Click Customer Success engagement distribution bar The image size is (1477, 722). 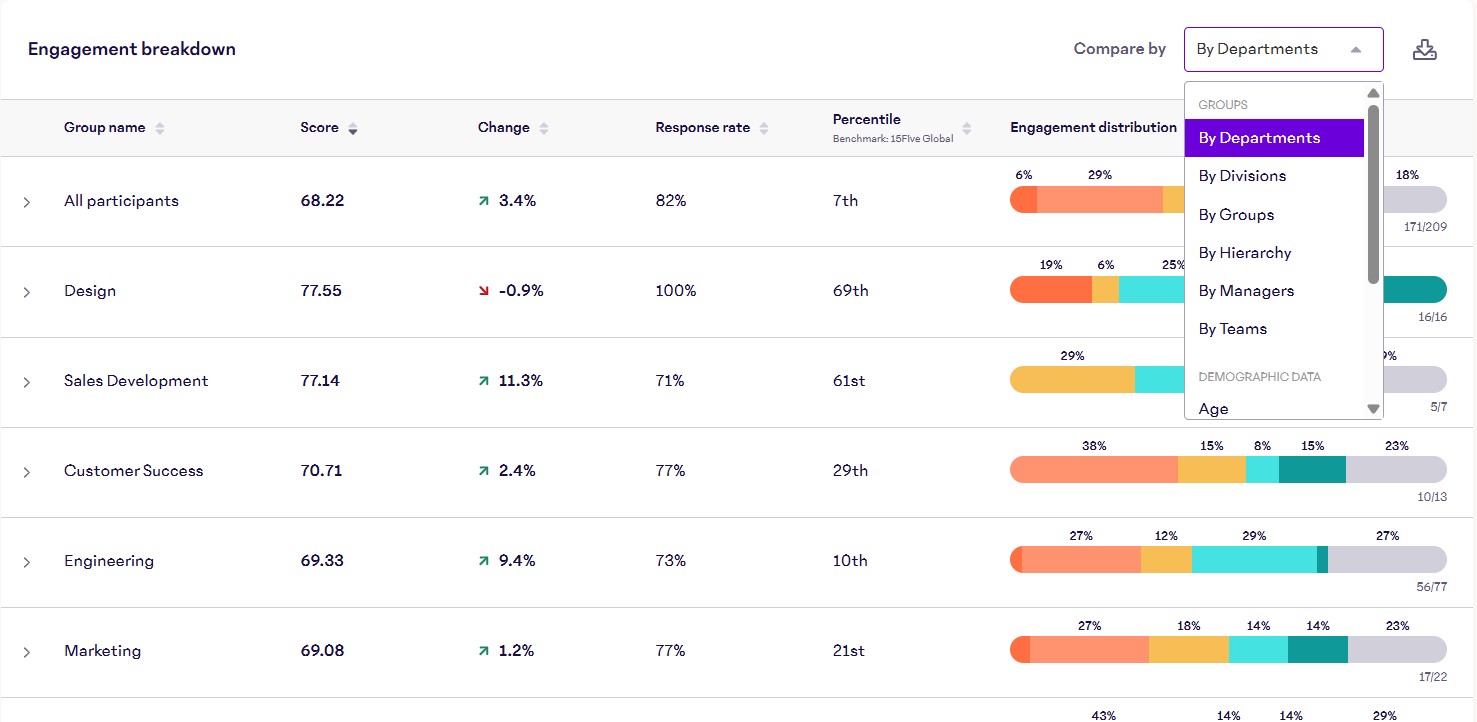pyautogui.click(x=1227, y=470)
